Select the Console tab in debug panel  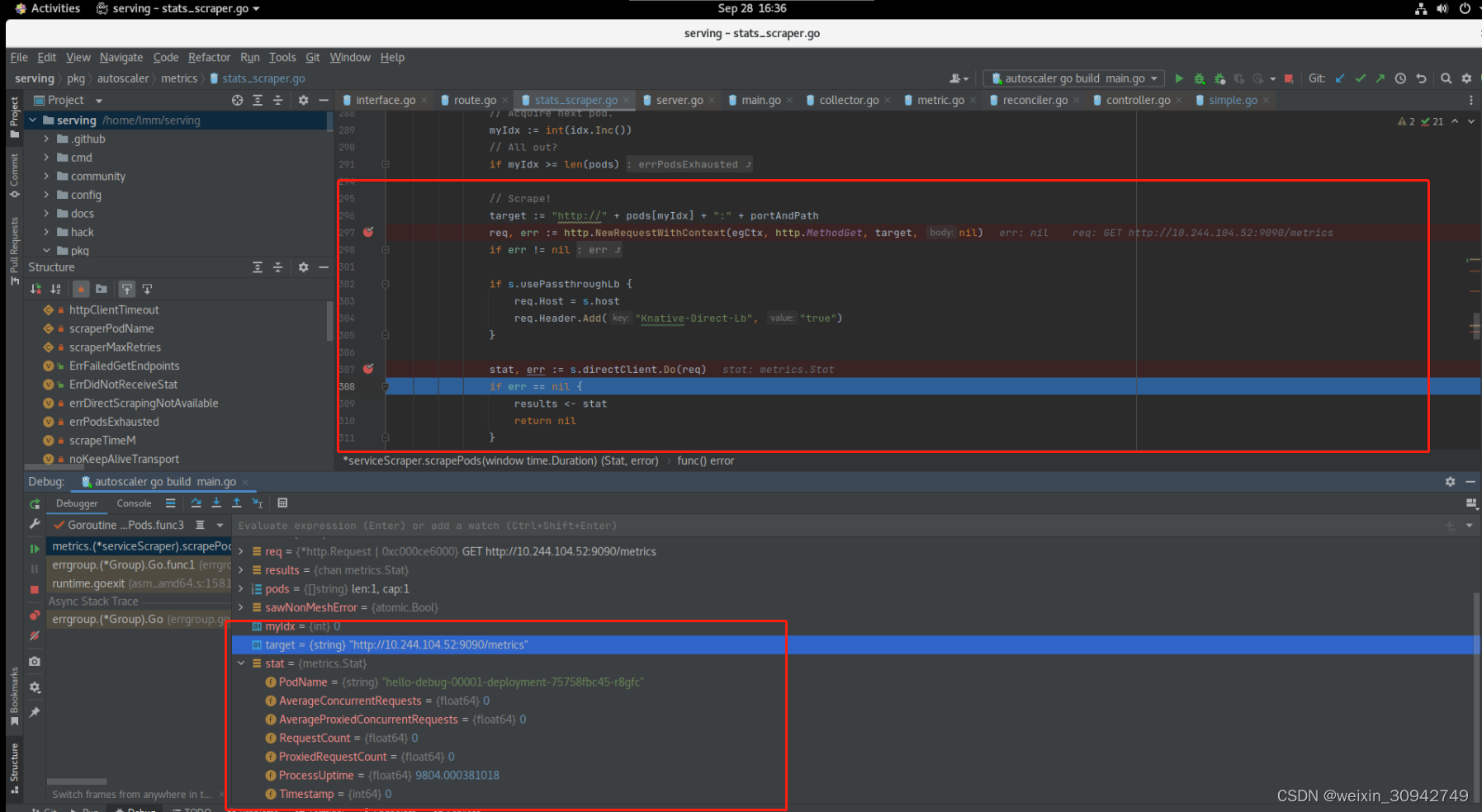(x=134, y=503)
